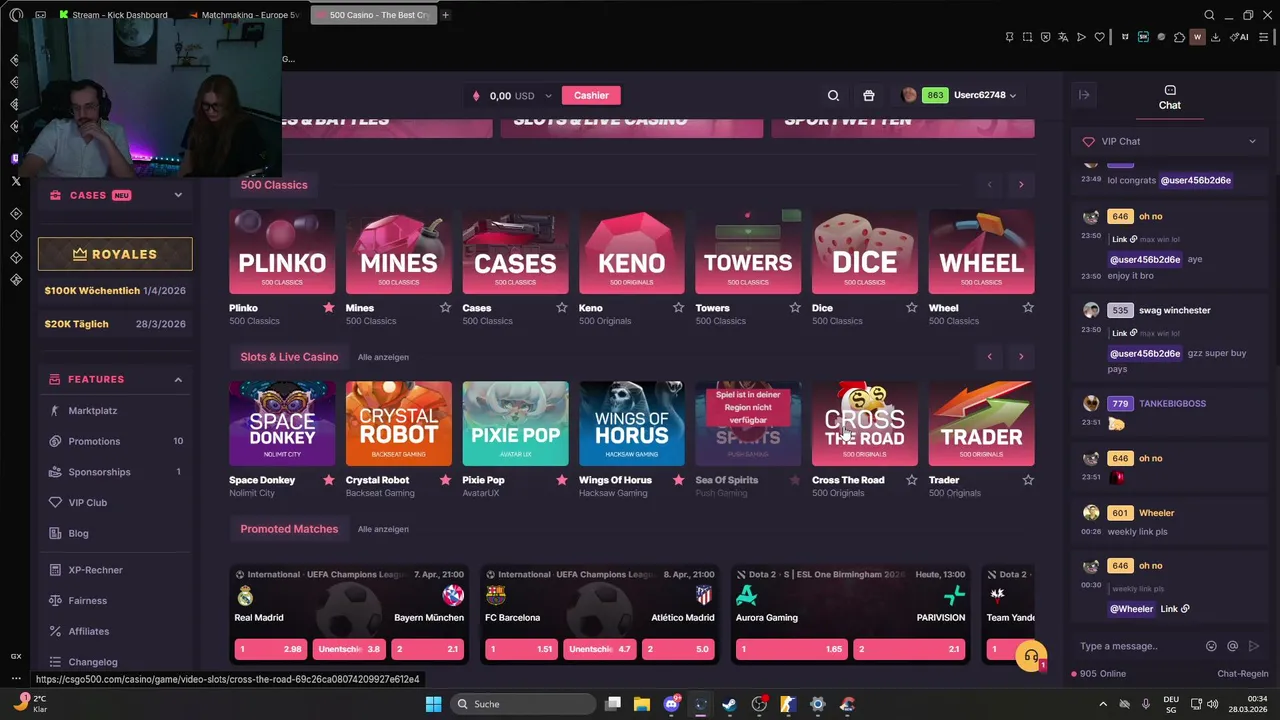Open Changelog in the sidebar menu
Screen dimensions: 1280x720
(93, 662)
